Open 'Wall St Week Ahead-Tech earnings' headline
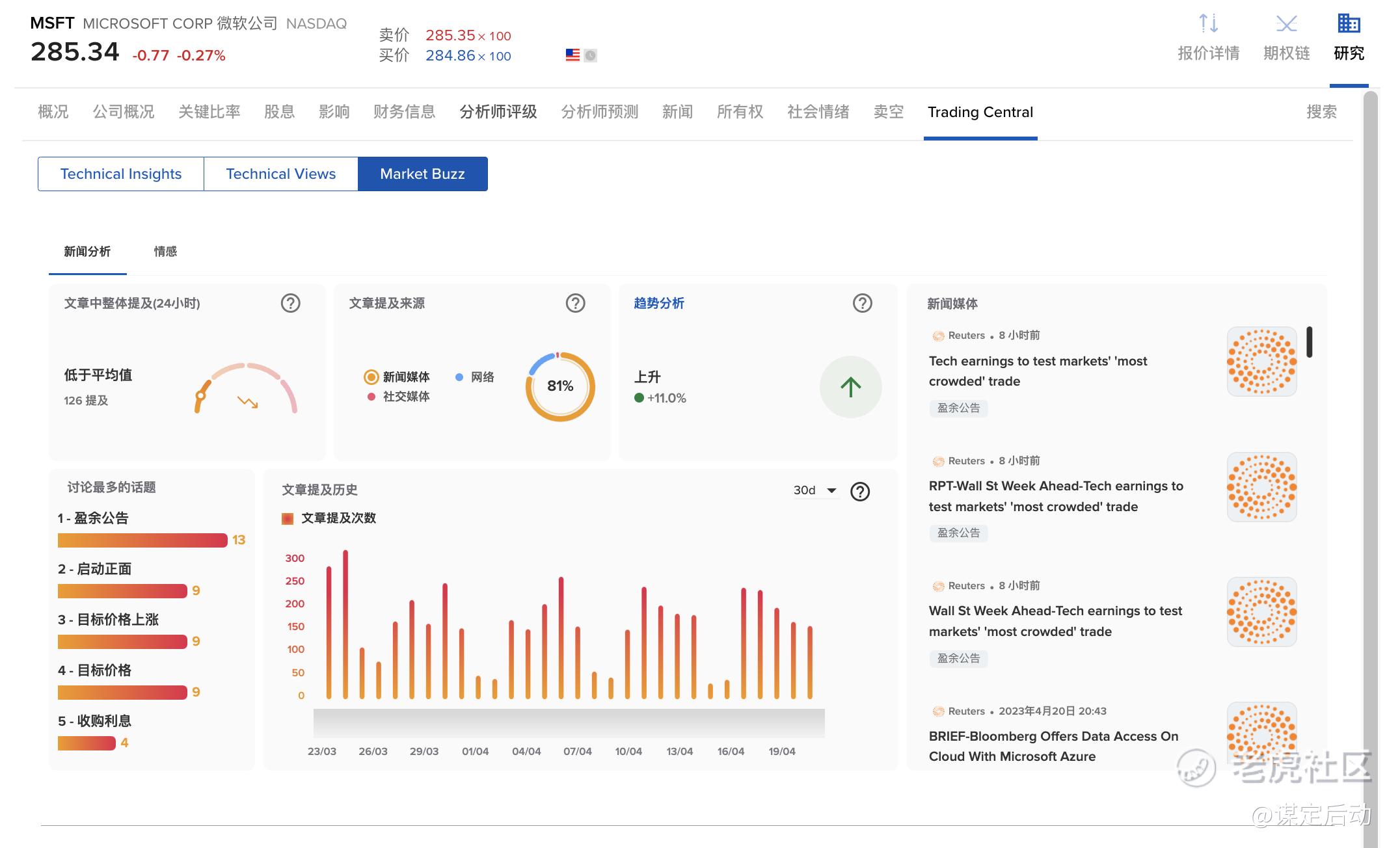This screenshot has height=848, width=1400. pyautogui.click(x=1055, y=621)
